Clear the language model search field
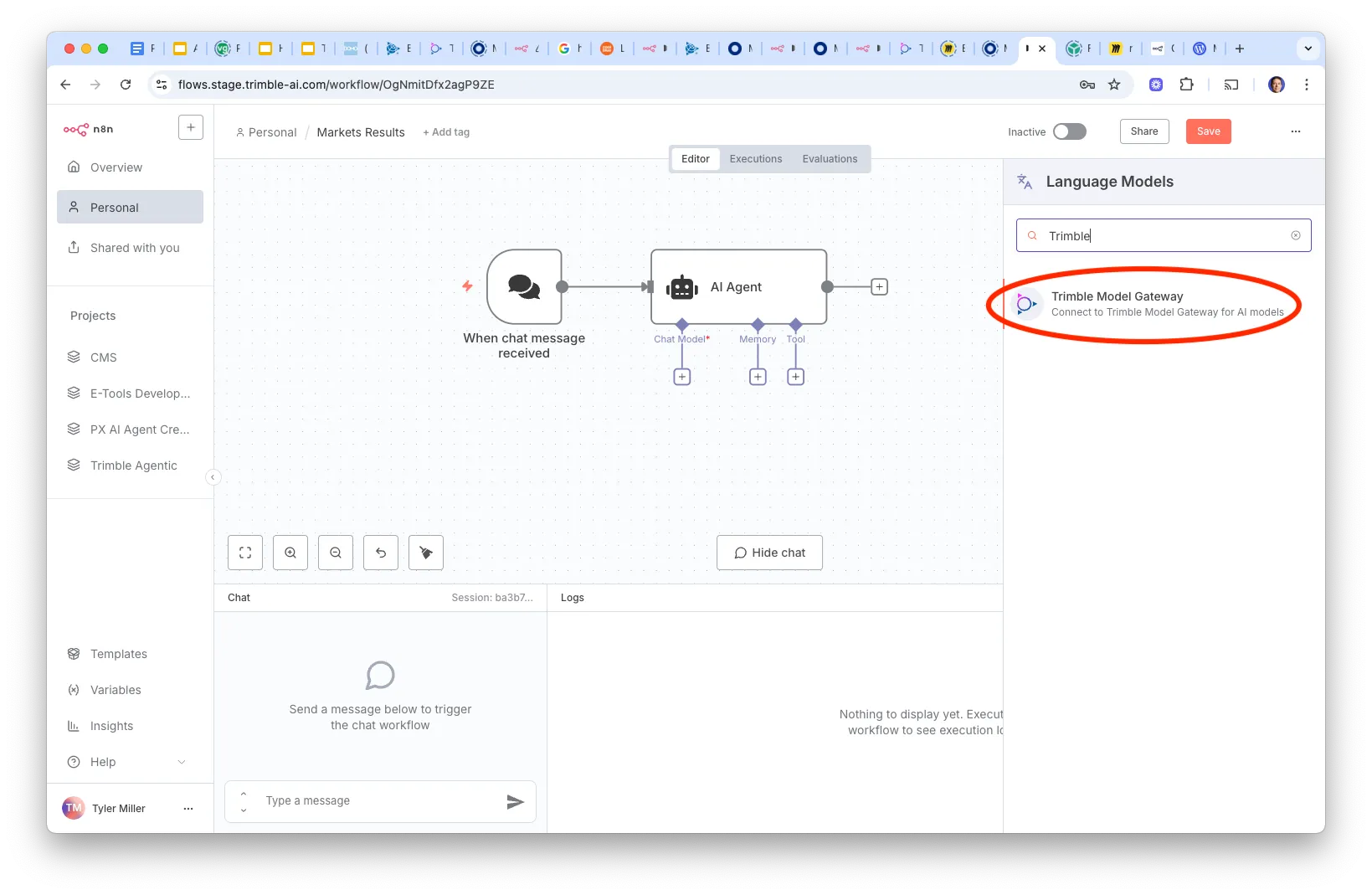This screenshot has width=1372, height=895. (1296, 235)
